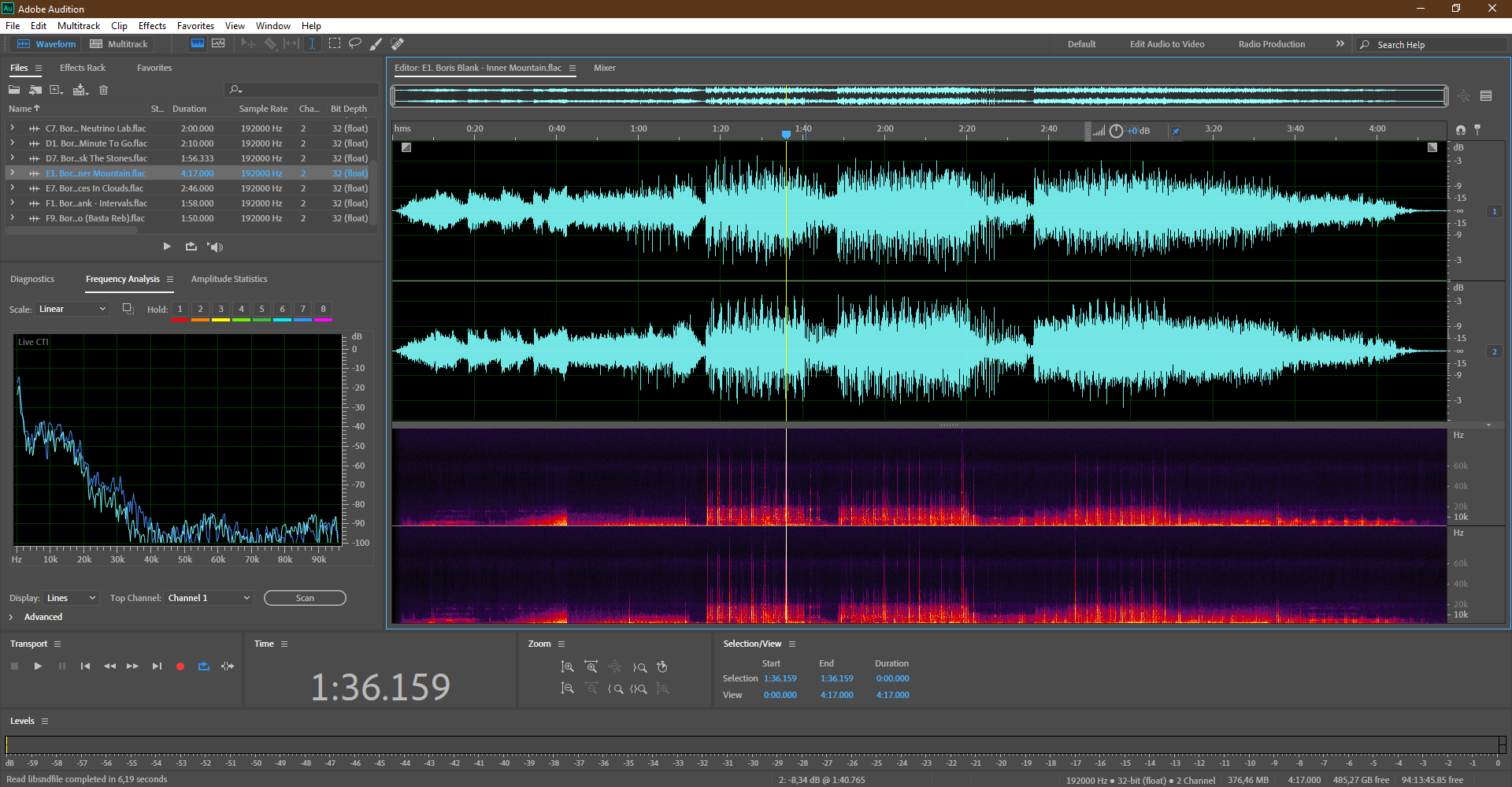1512x787 pixels.
Task: Click the Insert into Multitrack icon
Action: tap(80, 90)
